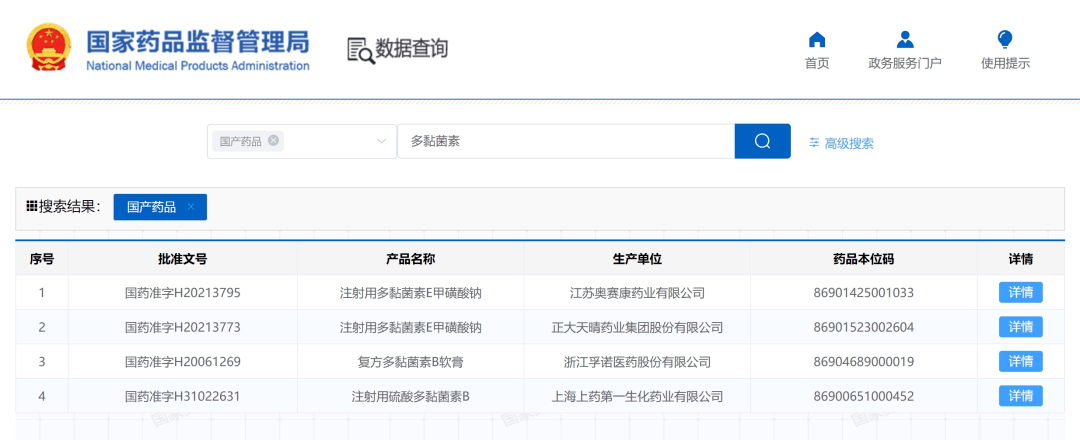Select approval number 国药准字H20213773
The height and width of the screenshot is (440, 1080).
183,327
